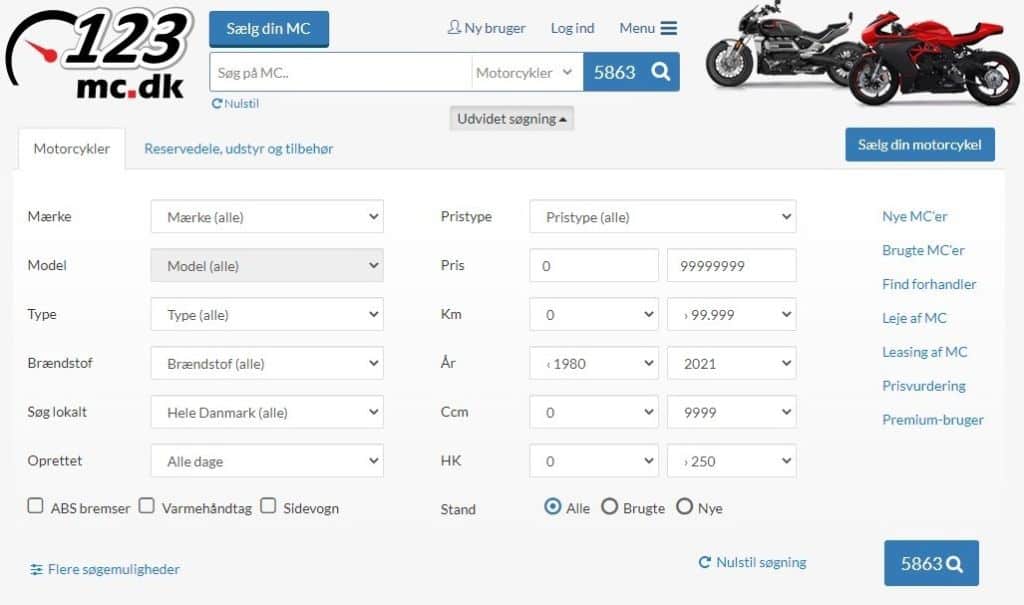Expand the Brændstof (alle) dropdown
The image size is (1024, 605).
click(x=267, y=363)
